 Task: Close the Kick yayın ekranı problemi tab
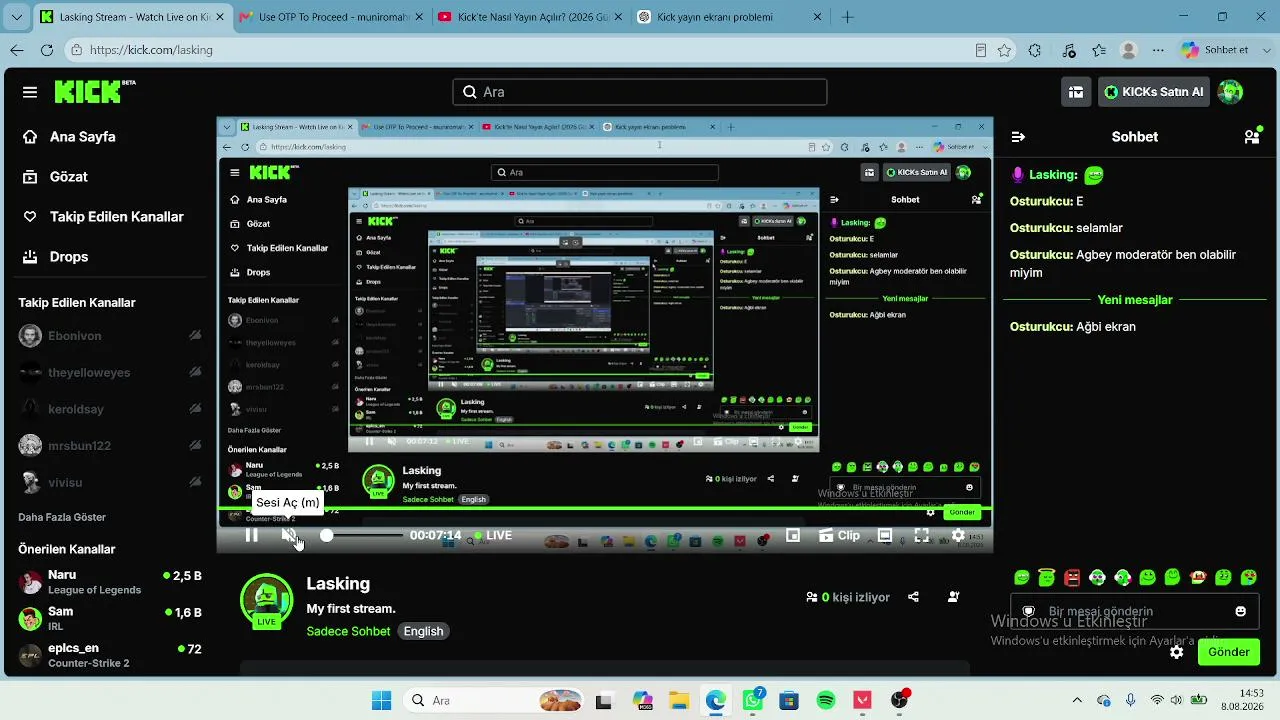pyautogui.click(x=817, y=17)
